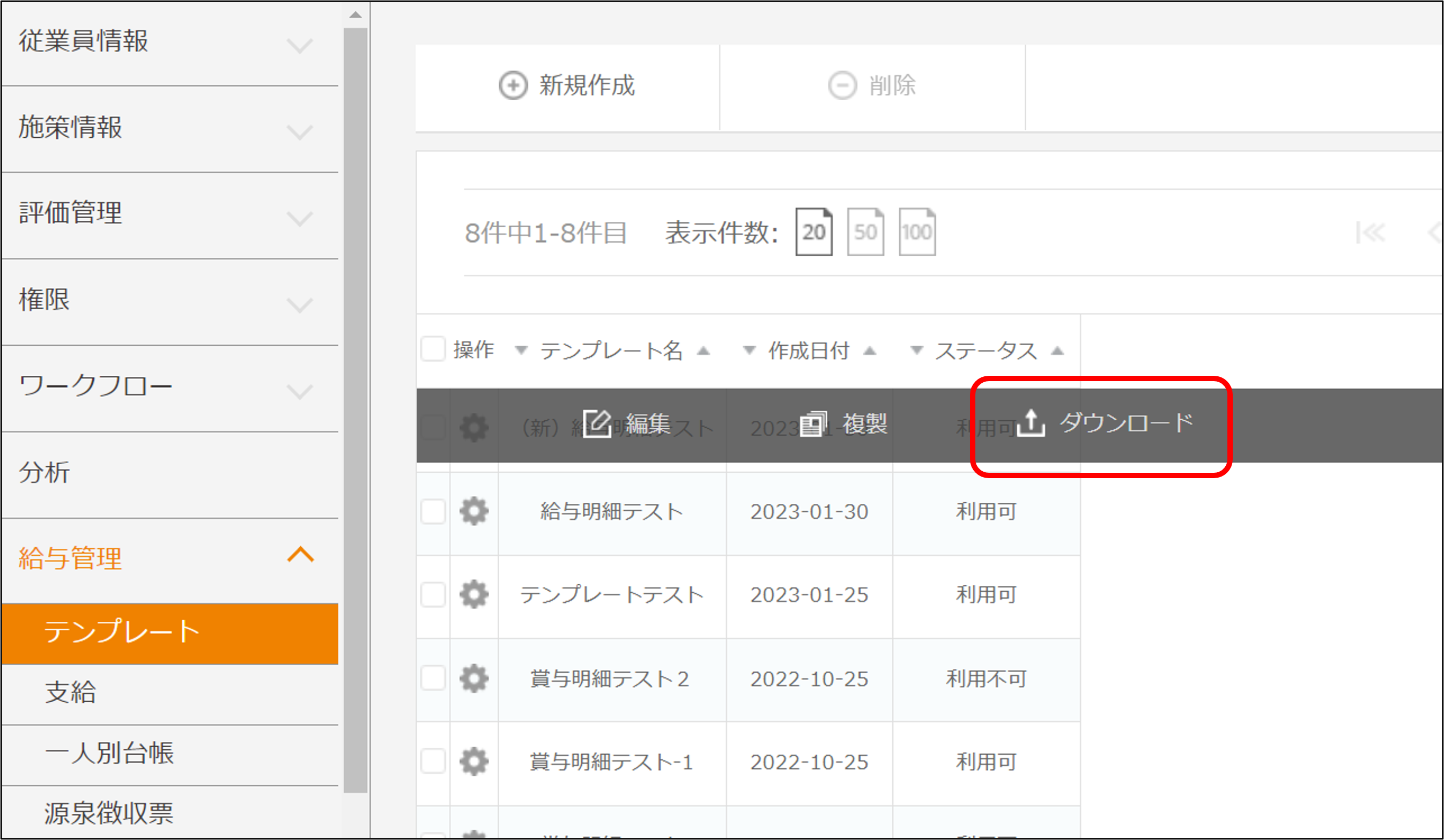Sort ascending by 作成日付 column
This screenshot has width=1444, height=840.
click(870, 351)
